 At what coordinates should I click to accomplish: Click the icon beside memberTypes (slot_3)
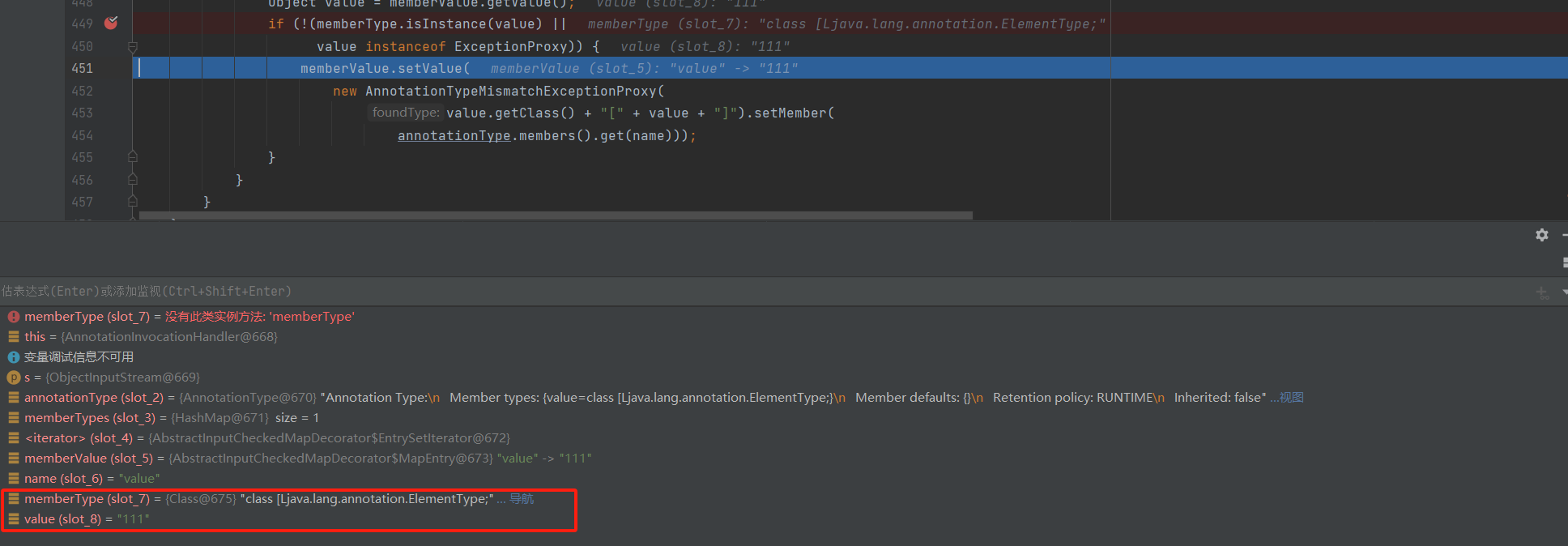(14, 418)
